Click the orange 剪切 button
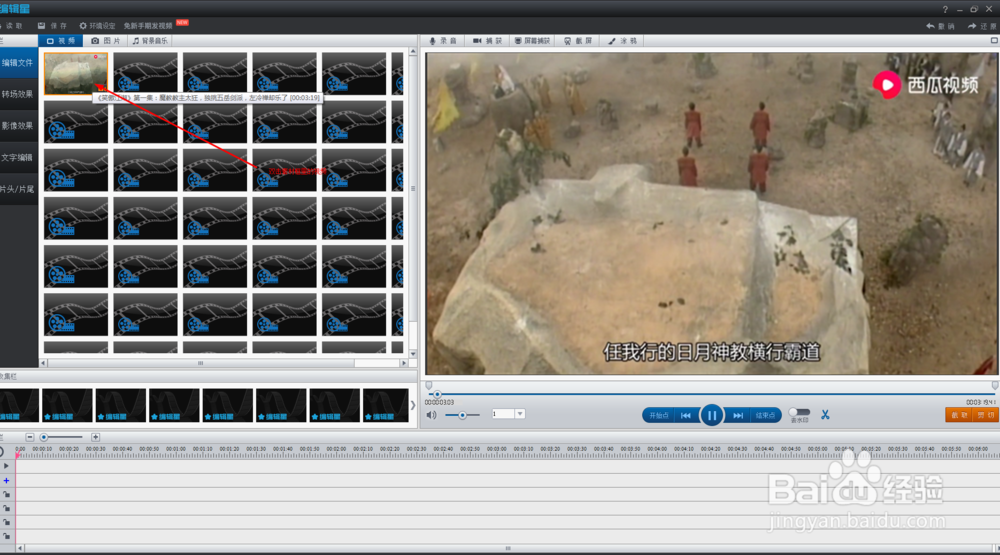Screen dimensions: 1000x555 [x=985, y=415]
